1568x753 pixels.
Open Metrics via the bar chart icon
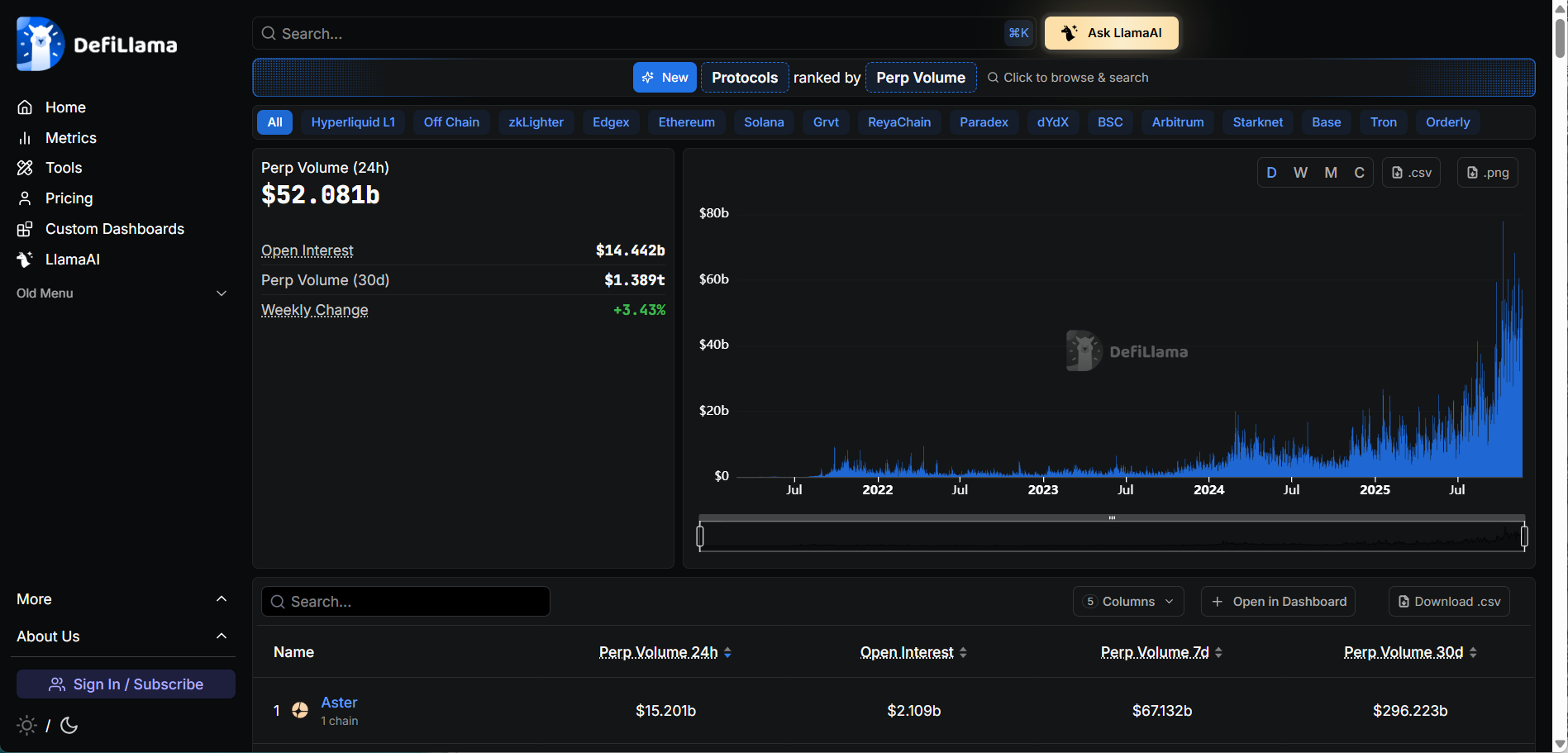pyautogui.click(x=25, y=138)
